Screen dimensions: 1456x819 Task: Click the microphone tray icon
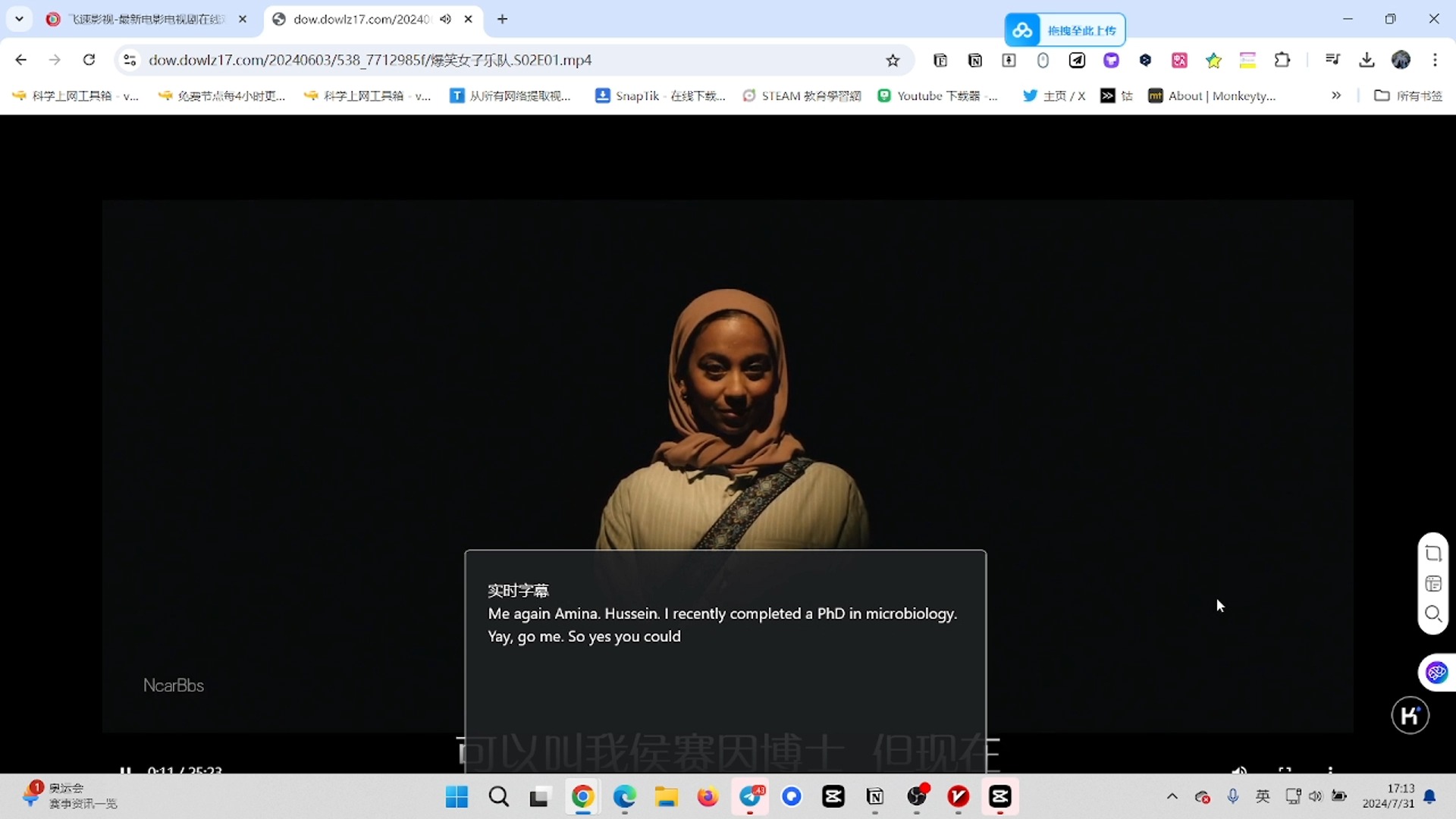[x=1233, y=796]
